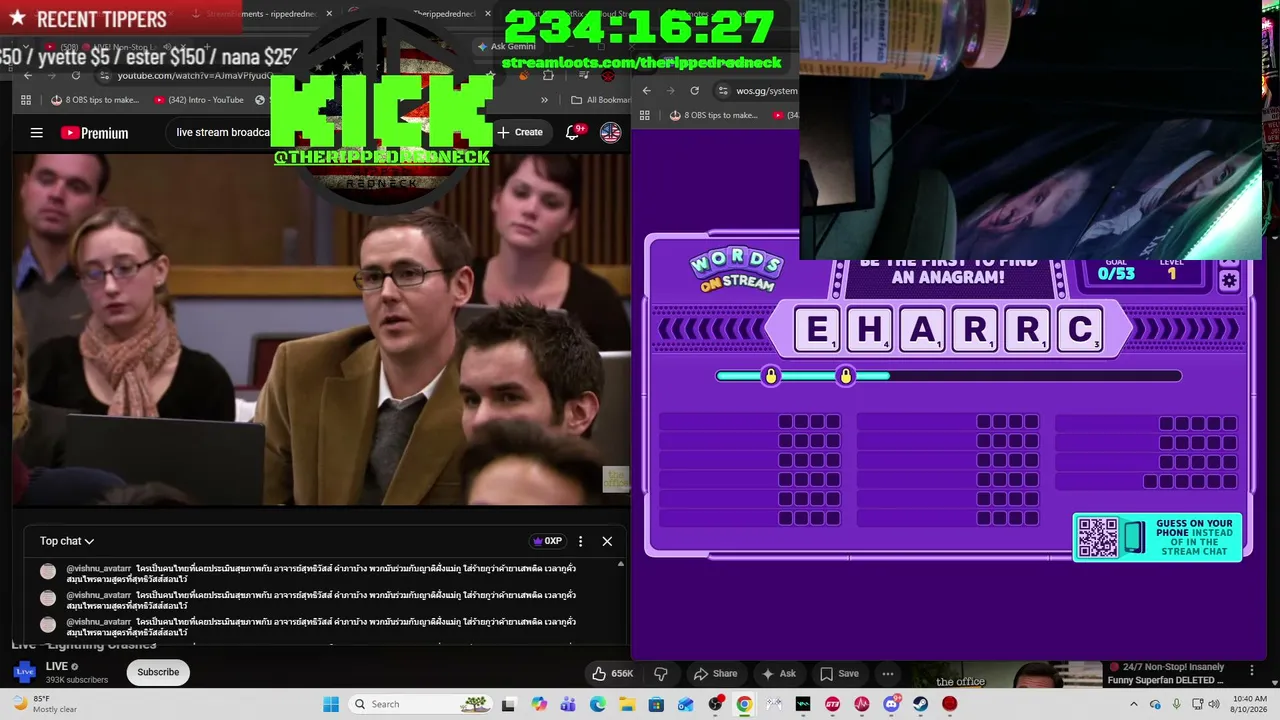Like the video with 656K likes
This screenshot has width=1280, height=720.
(x=613, y=673)
